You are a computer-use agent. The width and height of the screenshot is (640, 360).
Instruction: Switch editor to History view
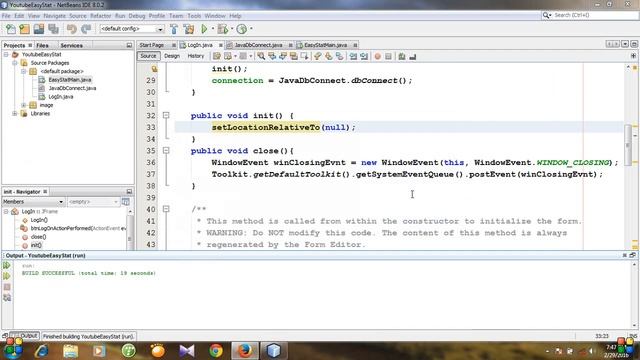(x=196, y=56)
